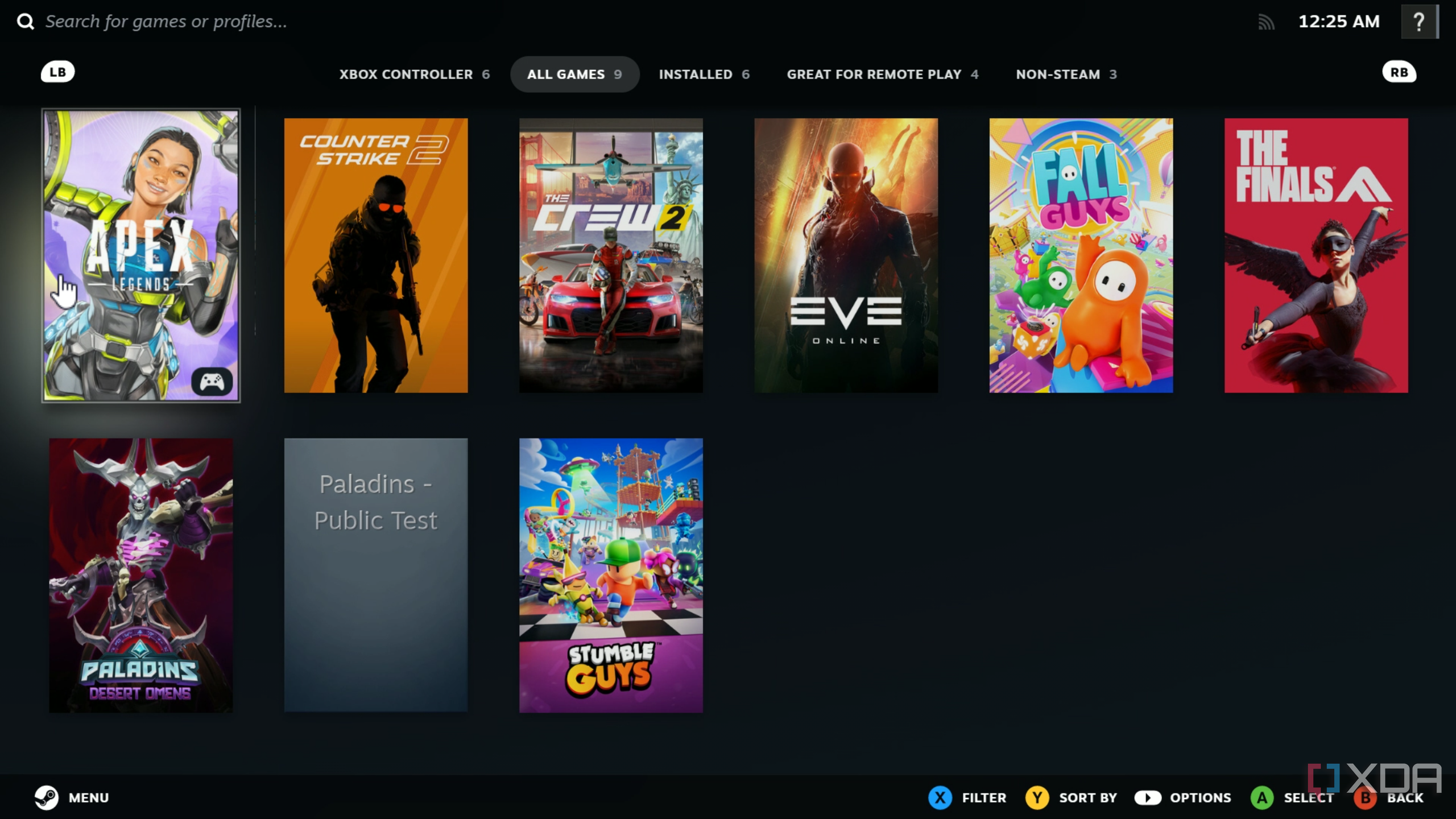Click the Apex Legends game tile
This screenshot has width=1456, height=819.
(141, 255)
